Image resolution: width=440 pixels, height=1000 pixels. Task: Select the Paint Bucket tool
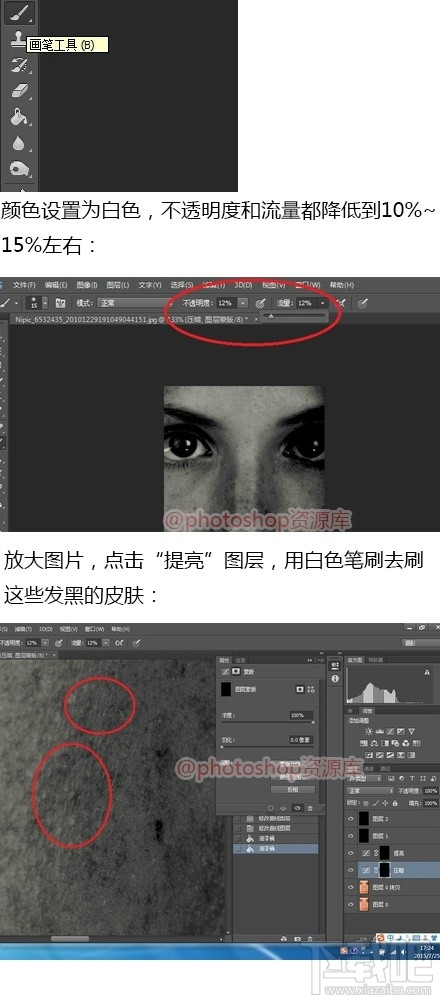[x=20, y=117]
